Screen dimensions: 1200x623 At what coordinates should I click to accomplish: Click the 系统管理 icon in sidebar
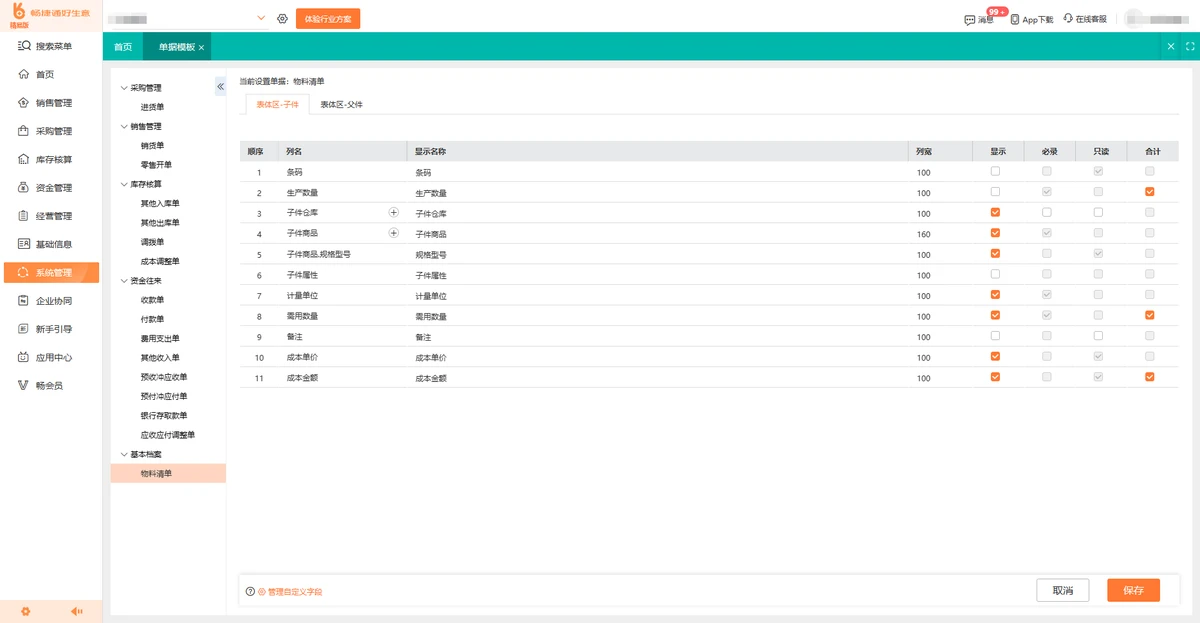point(24,273)
